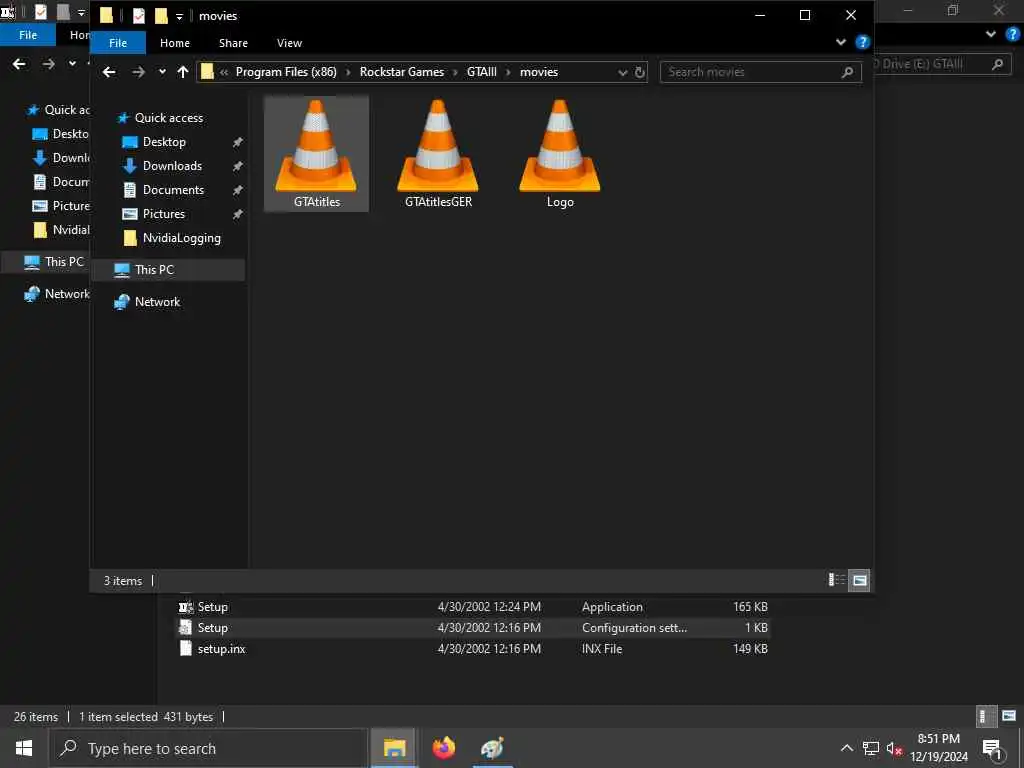Expand the ribbon in movies window
Screen dimensions: 1024x768
pyautogui.click(x=840, y=42)
